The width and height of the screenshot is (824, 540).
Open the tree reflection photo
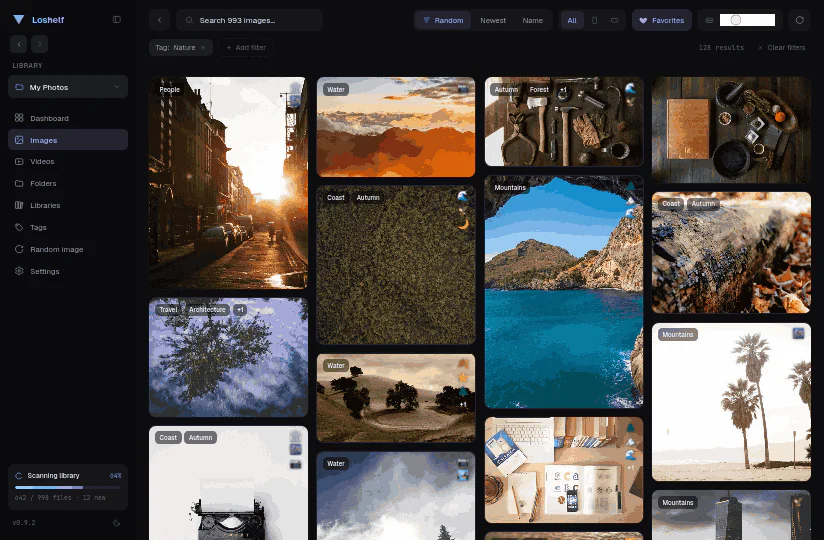tap(228, 357)
